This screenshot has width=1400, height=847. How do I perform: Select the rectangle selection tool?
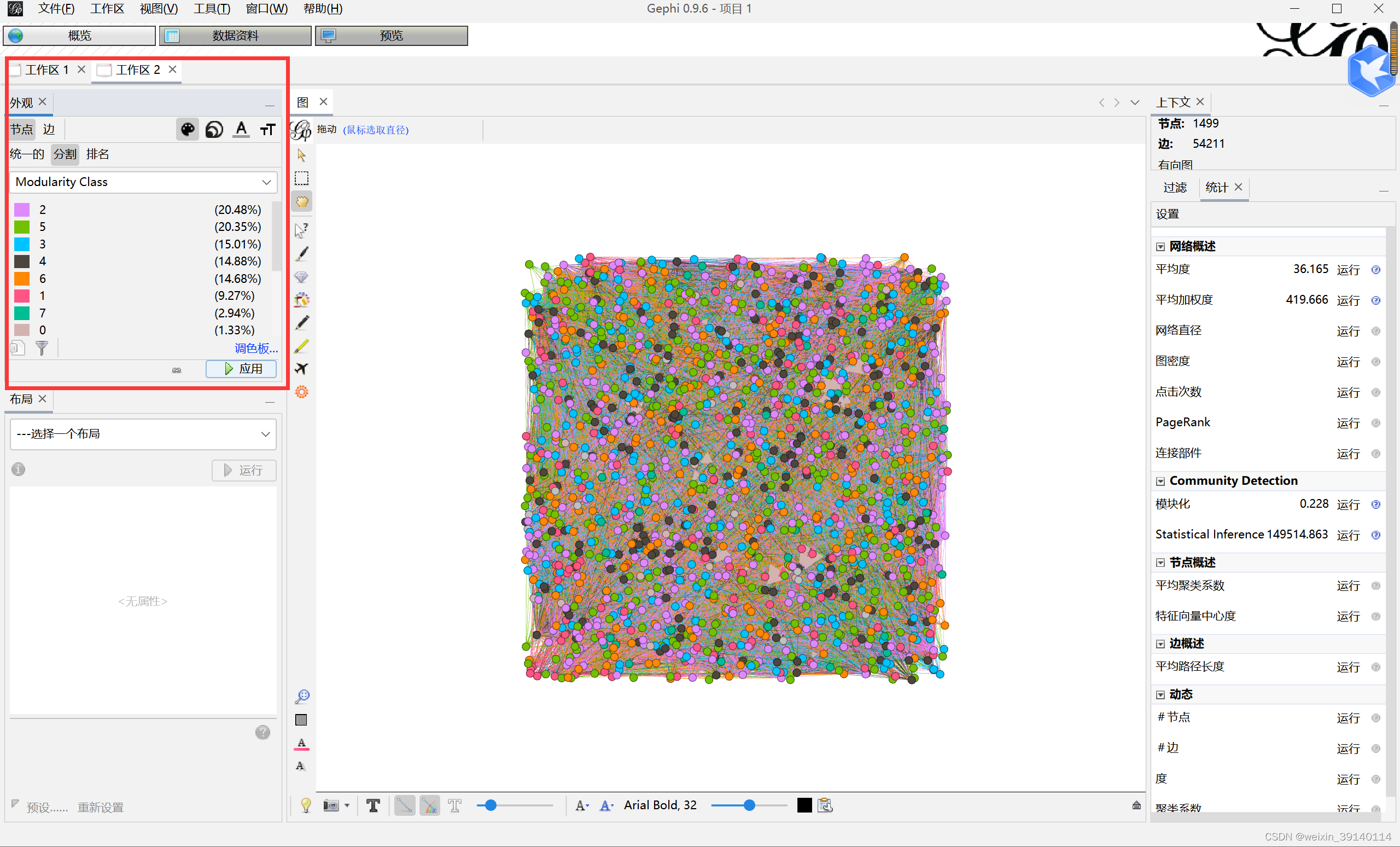tap(302, 178)
